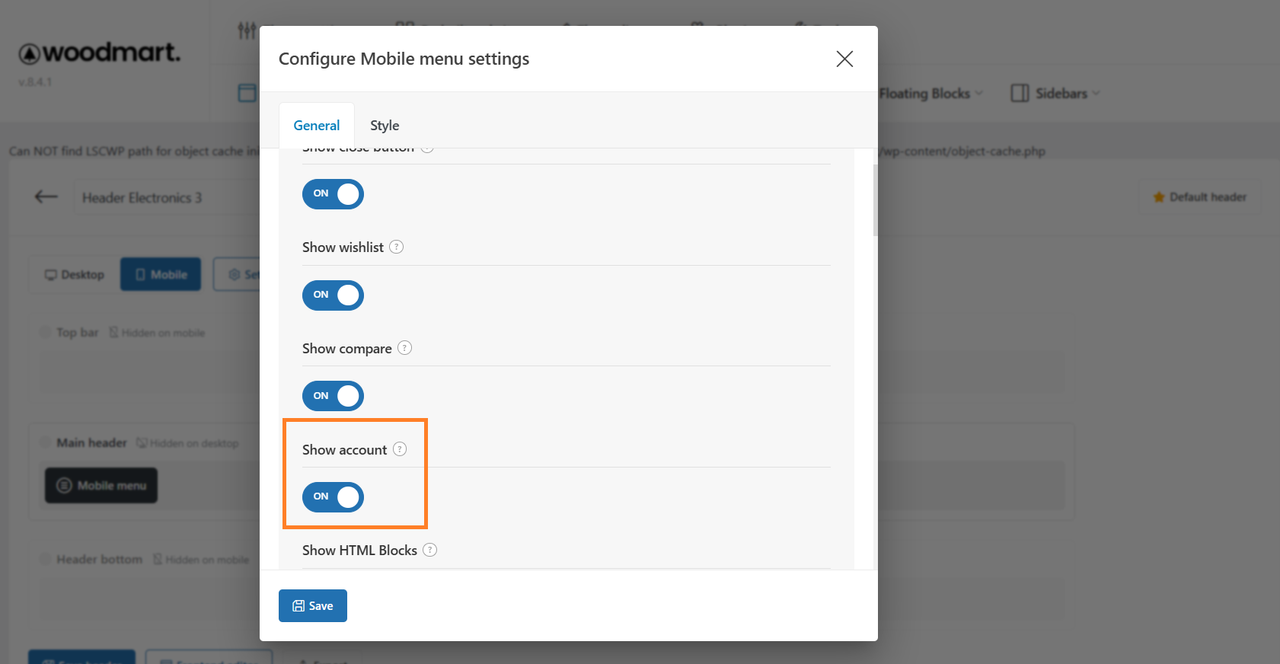Click the woodmart logo
Viewport: 1280px width, 664px height.
(x=100, y=53)
